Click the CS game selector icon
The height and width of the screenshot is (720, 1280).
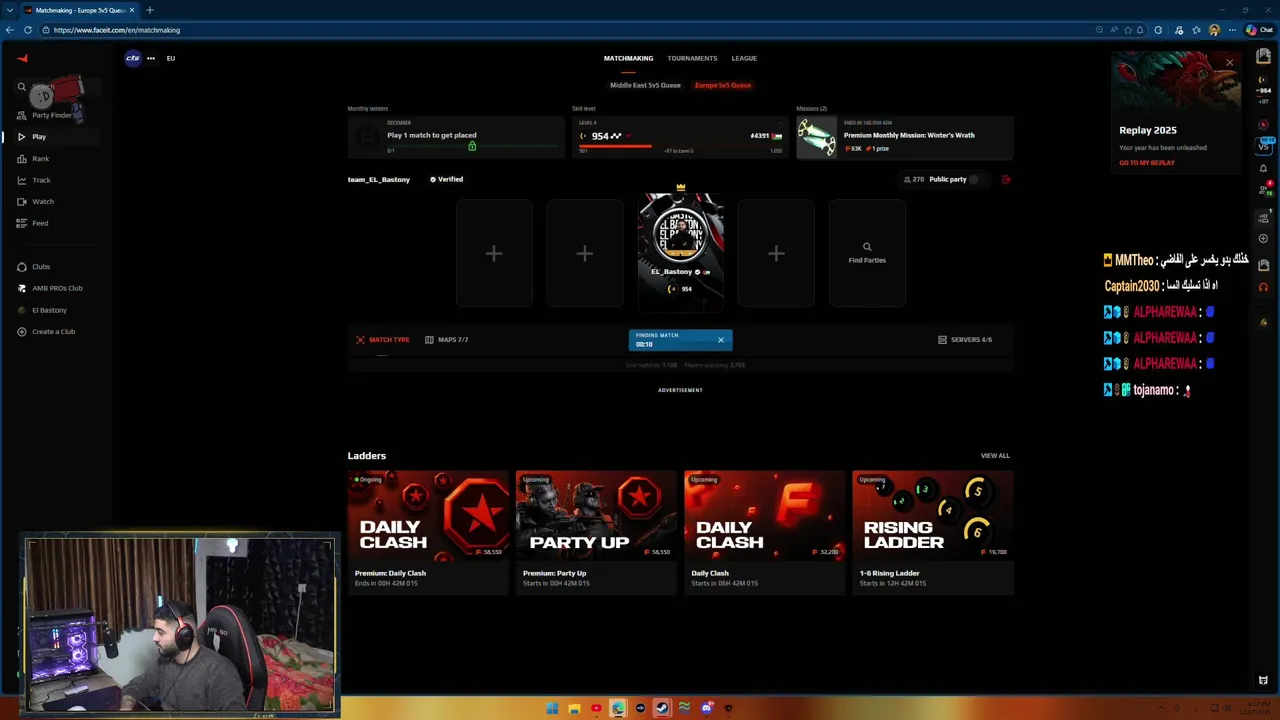pyautogui.click(x=132, y=58)
